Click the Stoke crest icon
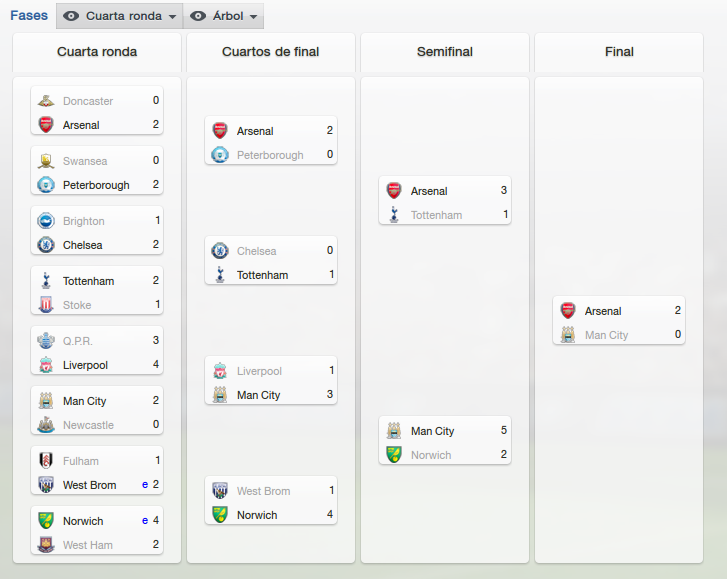The image size is (727, 579). 46,305
